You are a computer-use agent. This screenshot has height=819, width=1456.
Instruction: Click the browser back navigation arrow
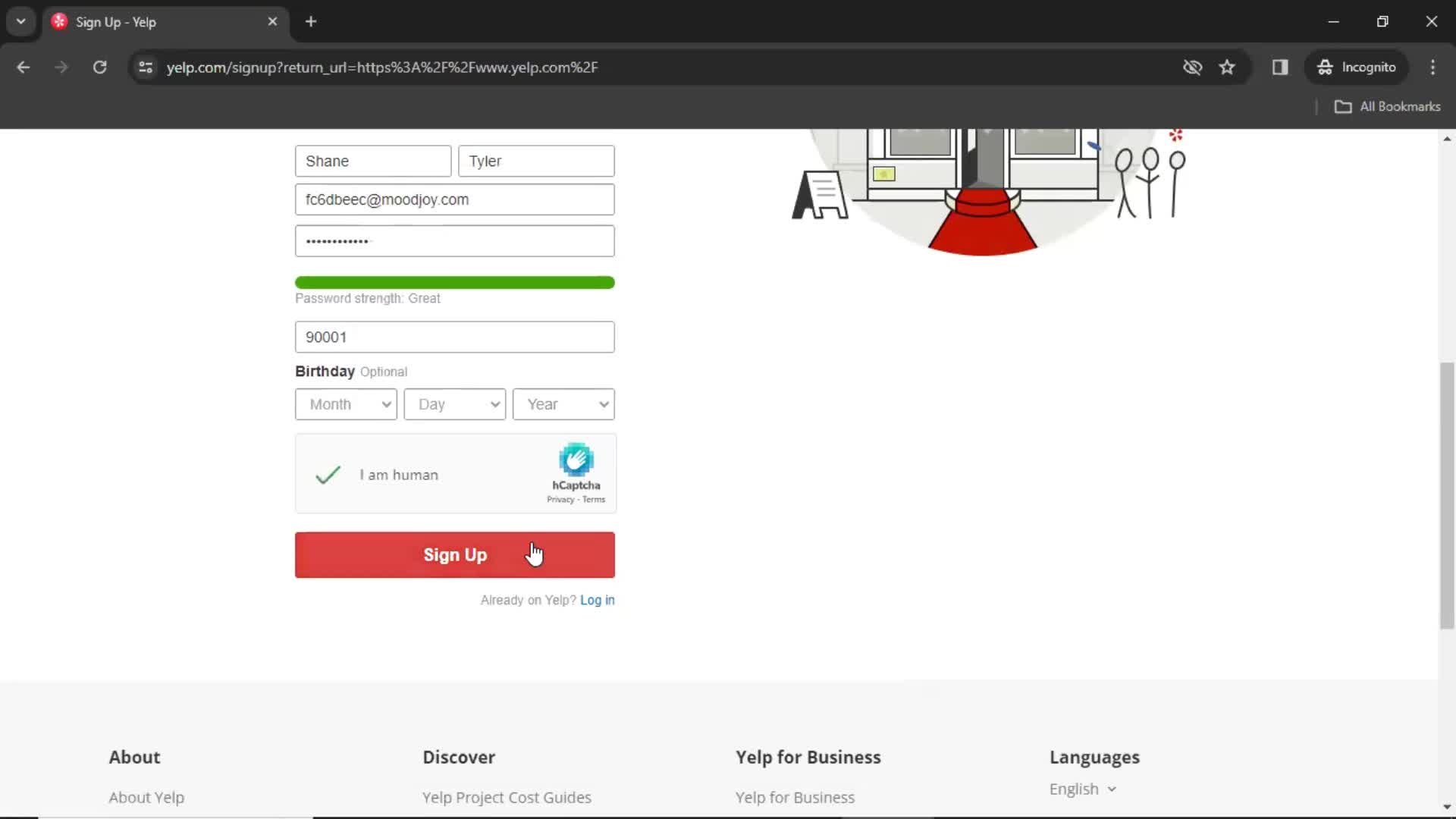[x=24, y=67]
